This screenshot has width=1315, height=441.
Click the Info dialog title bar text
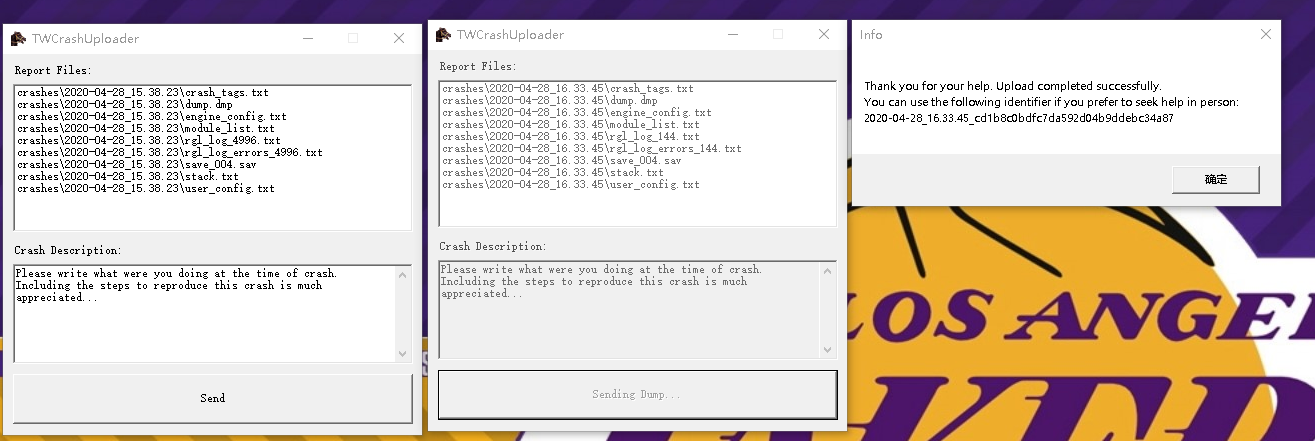[871, 35]
